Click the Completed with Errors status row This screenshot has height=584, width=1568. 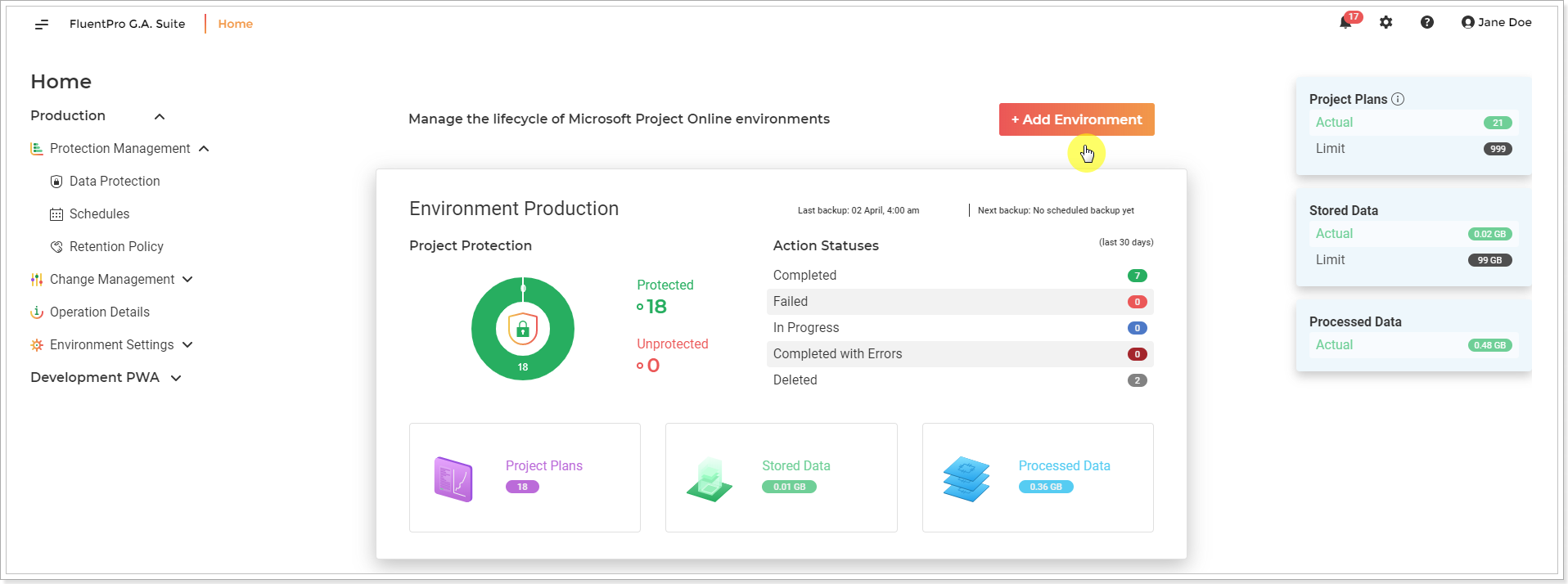tap(960, 354)
